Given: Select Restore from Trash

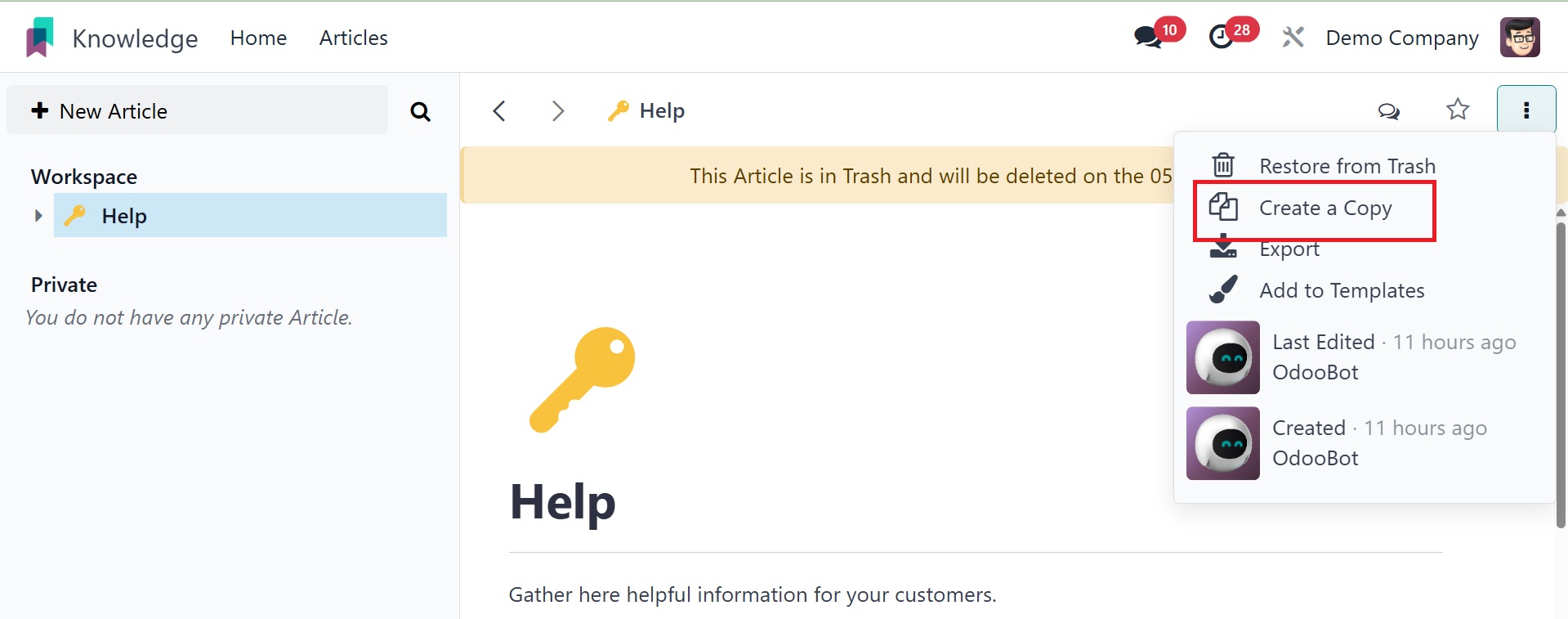Looking at the screenshot, I should [1322, 166].
